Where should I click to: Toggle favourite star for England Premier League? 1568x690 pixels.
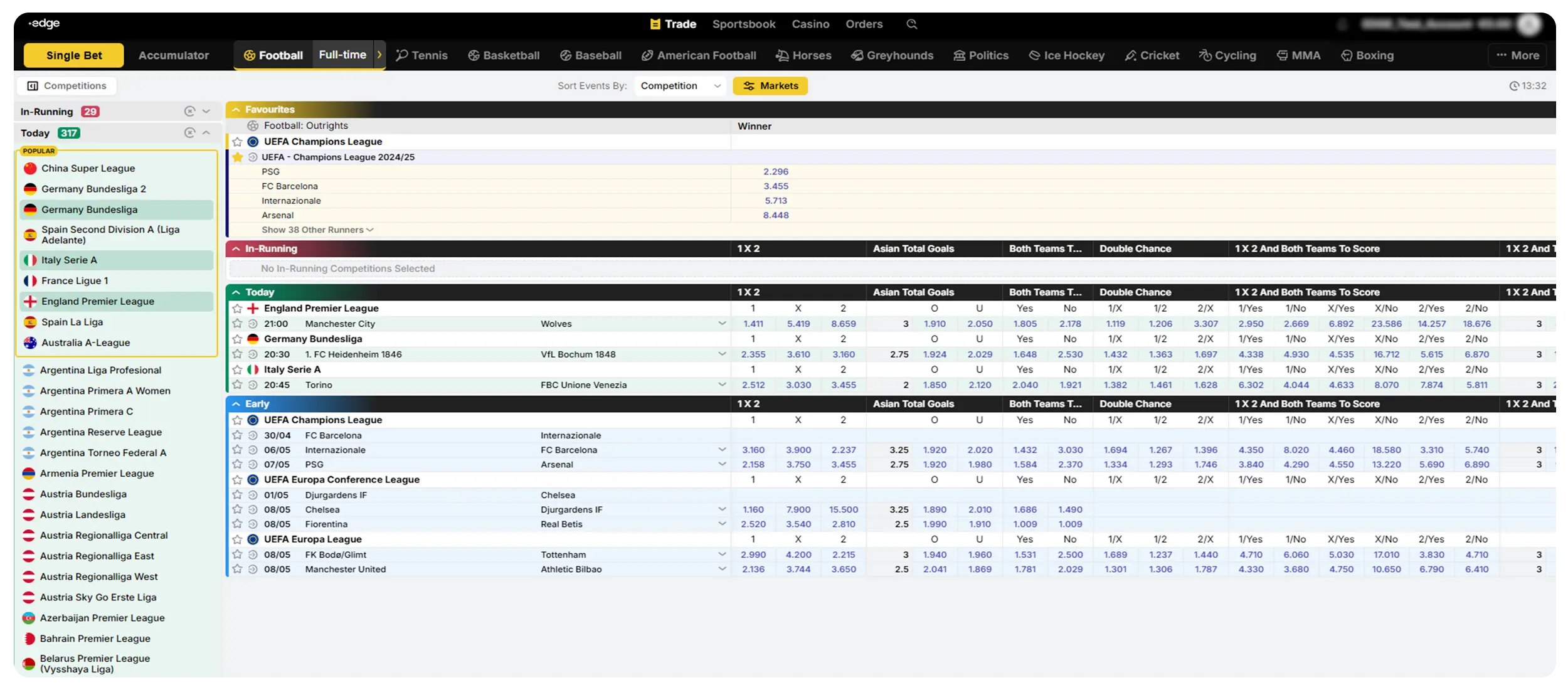tap(237, 308)
